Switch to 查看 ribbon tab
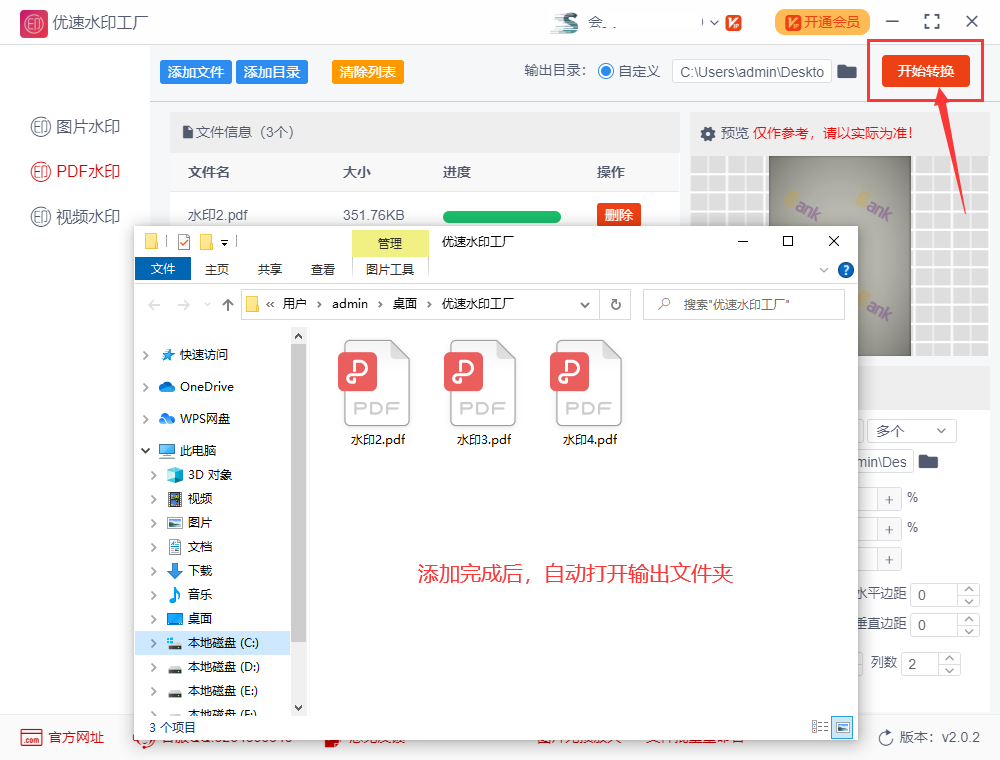Screen dimensions: 1000x760 point(323,270)
